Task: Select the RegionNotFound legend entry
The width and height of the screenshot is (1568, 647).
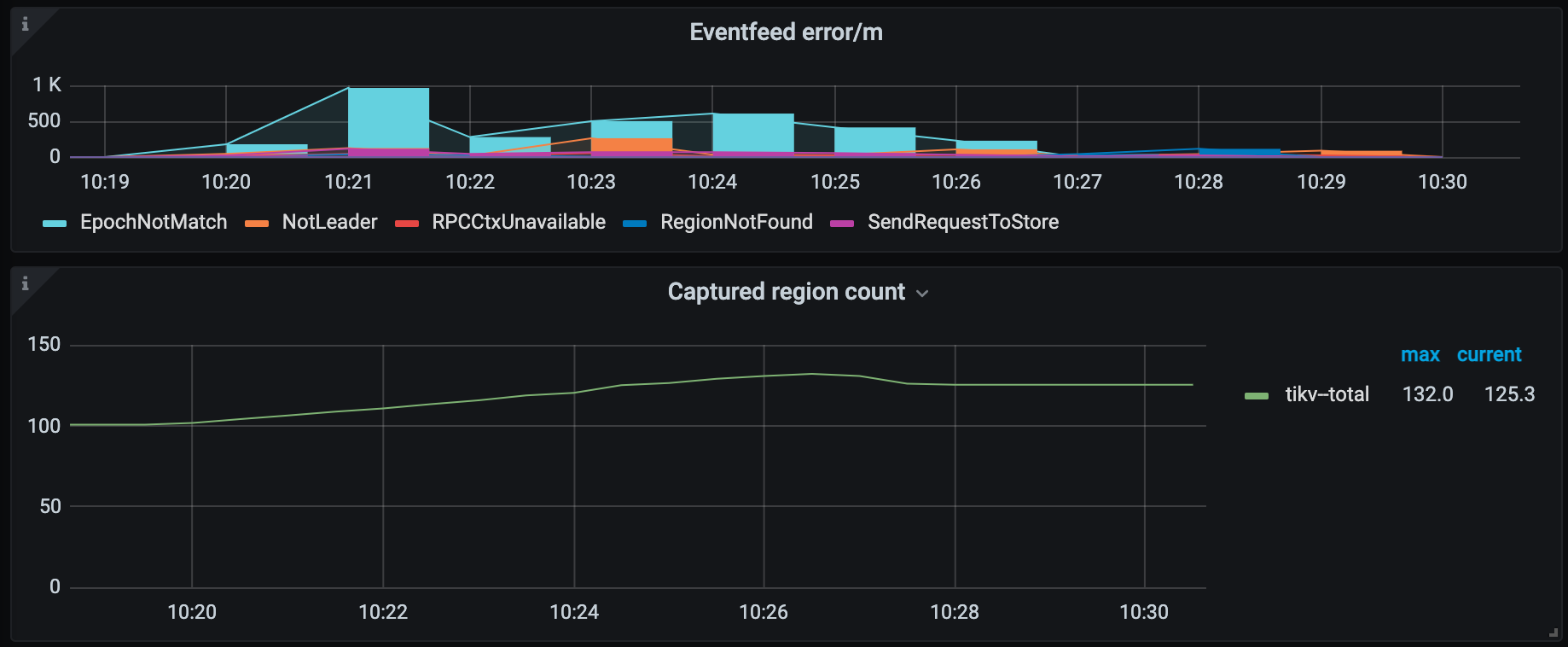Action: (x=737, y=222)
